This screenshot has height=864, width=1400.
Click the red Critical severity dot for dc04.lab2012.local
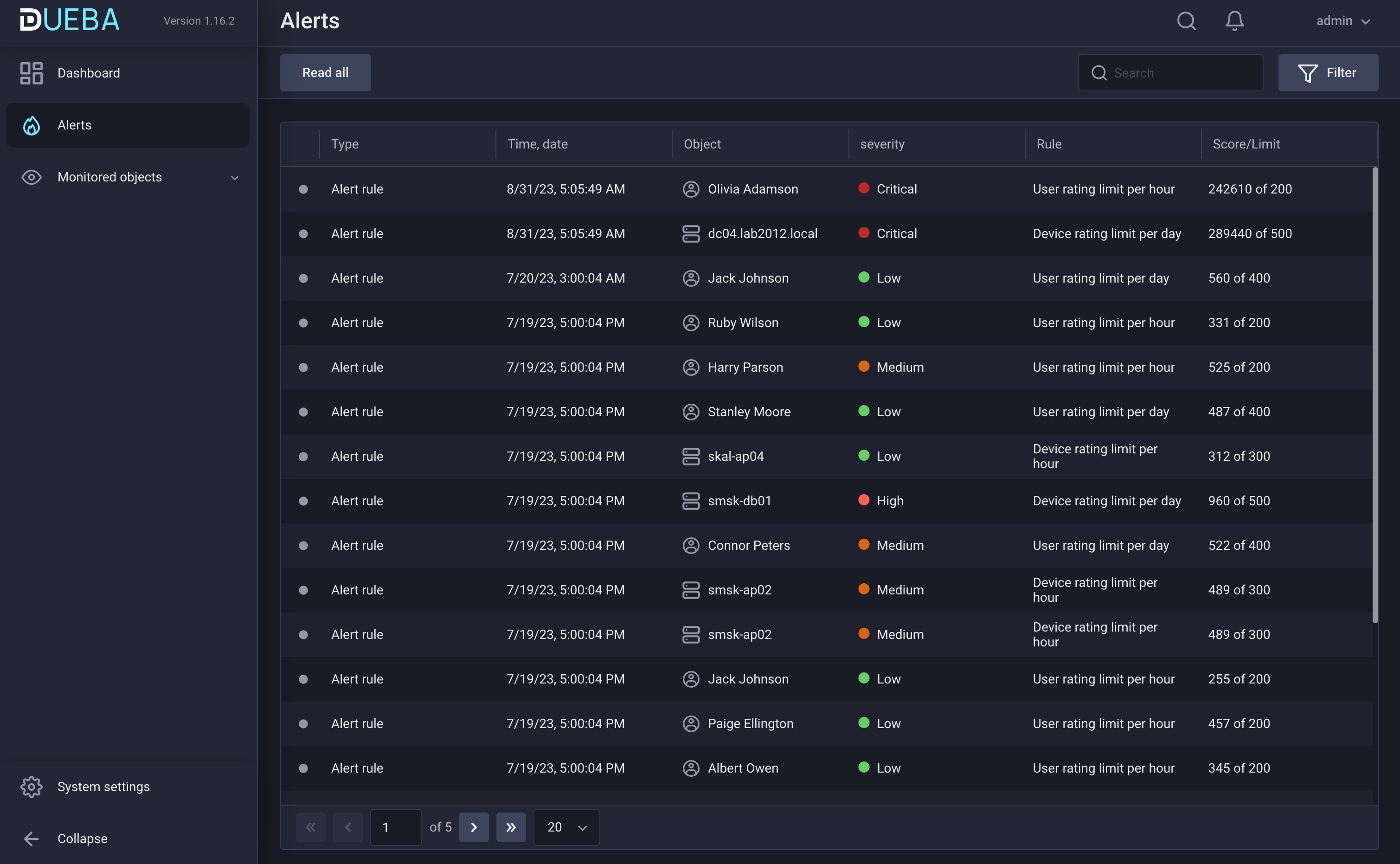(864, 232)
